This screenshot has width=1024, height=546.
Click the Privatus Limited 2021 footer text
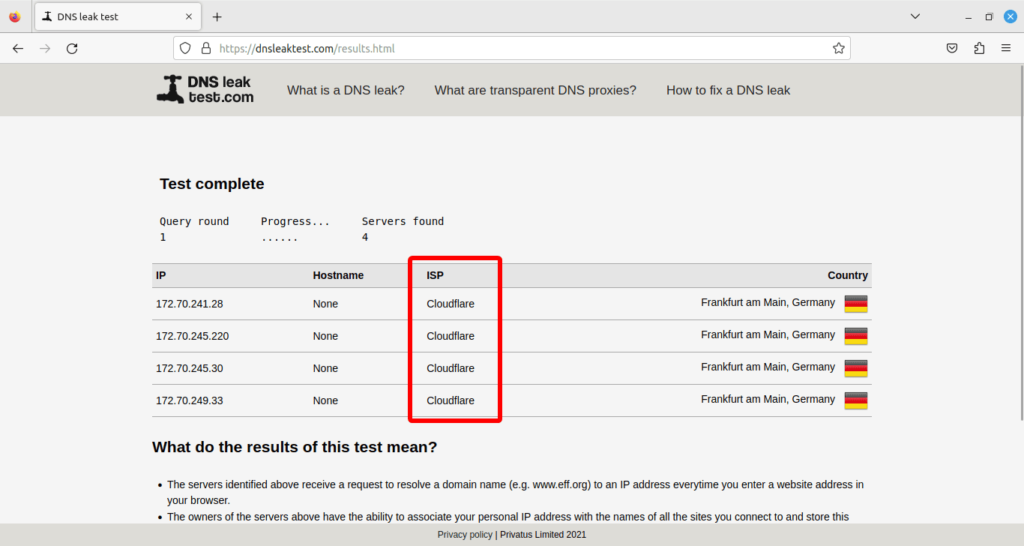543,534
